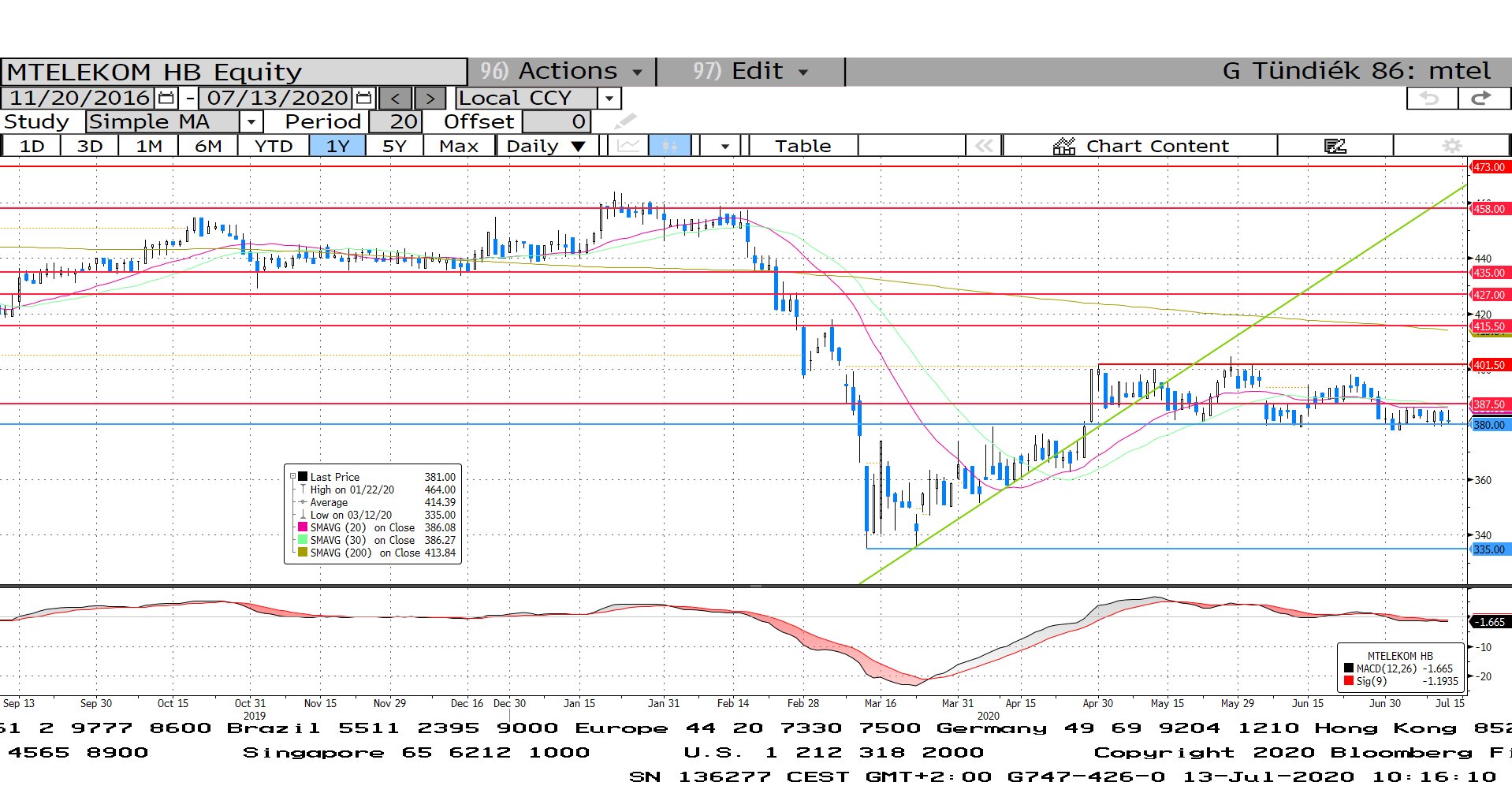Select the 387.50 price level label
Image resolution: width=1512 pixels, height=808 pixels.
pos(1490,404)
